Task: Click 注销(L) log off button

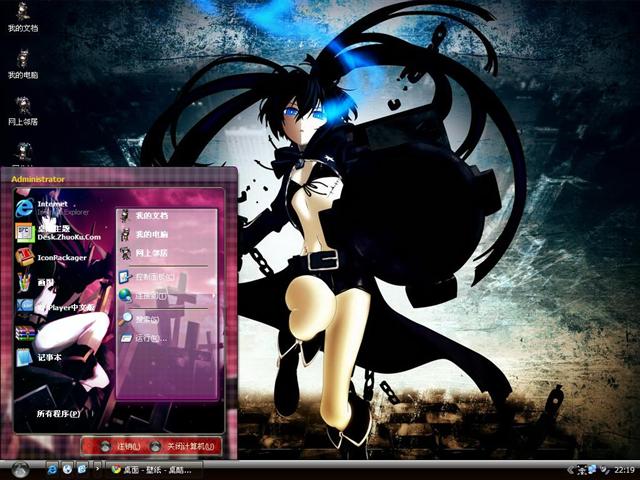Action: point(121,446)
